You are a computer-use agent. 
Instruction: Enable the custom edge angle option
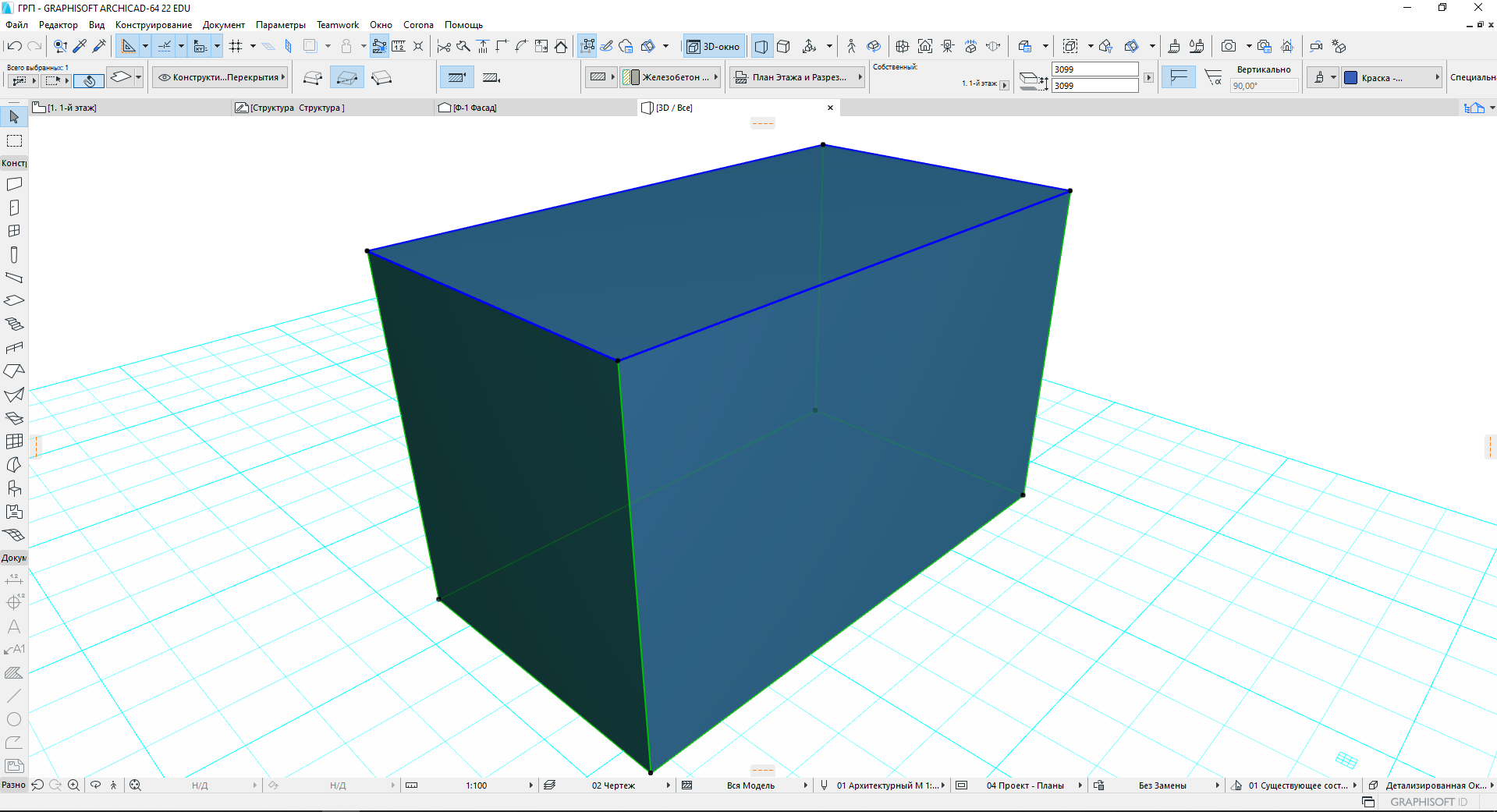1213,77
